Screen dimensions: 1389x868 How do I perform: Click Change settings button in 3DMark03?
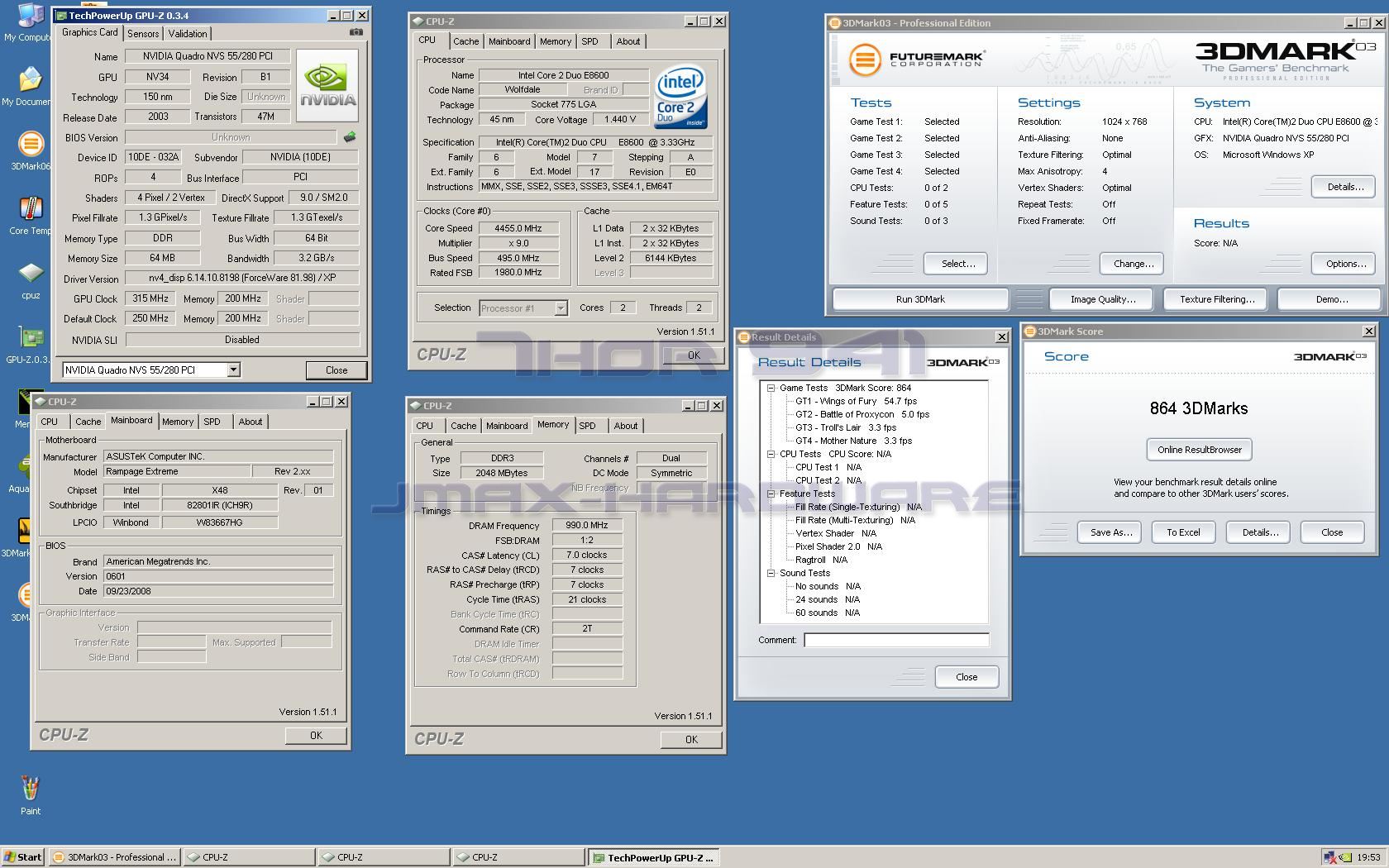click(1133, 264)
